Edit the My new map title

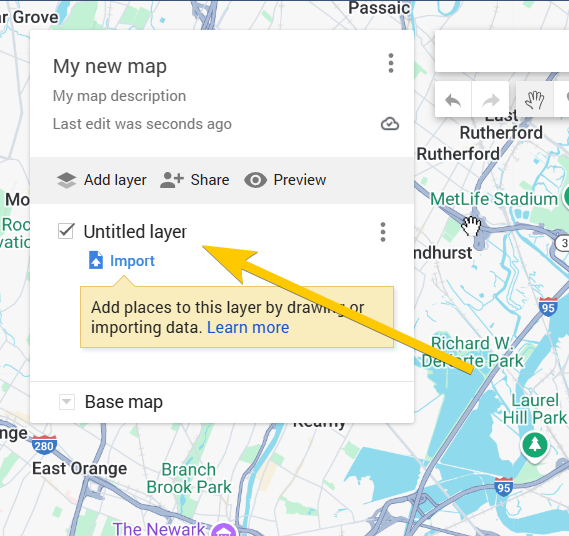[110, 67]
